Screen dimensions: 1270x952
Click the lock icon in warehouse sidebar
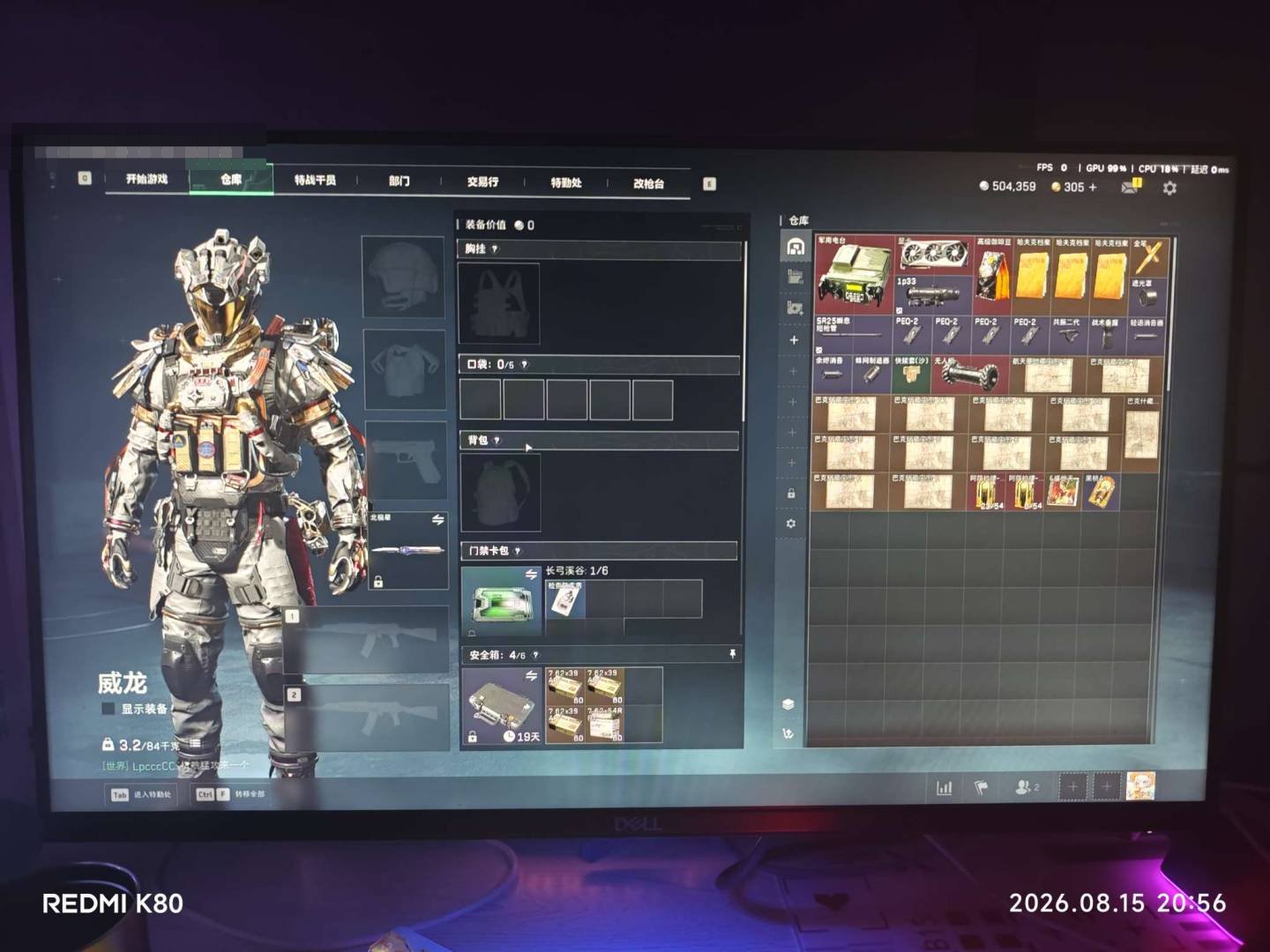791,493
